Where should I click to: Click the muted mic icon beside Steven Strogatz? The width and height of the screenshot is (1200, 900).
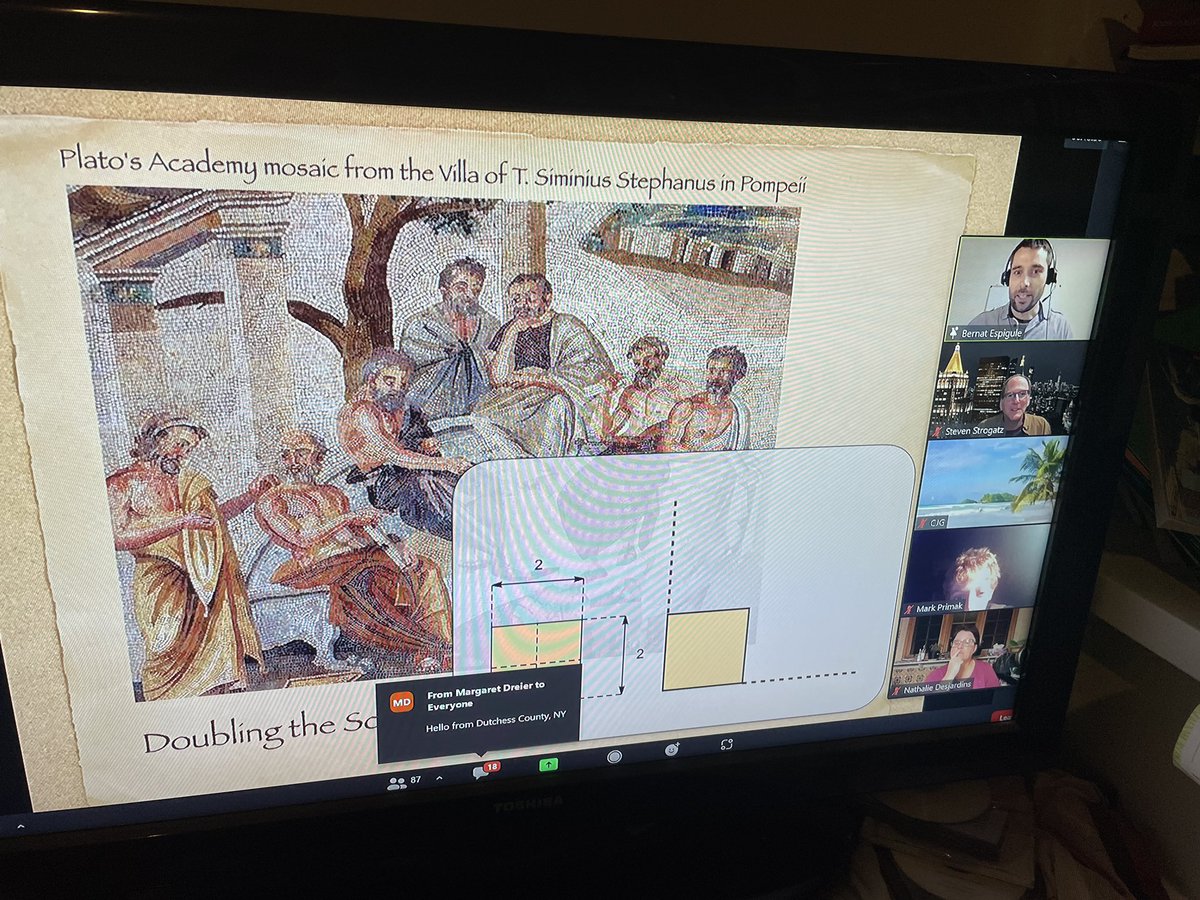(x=936, y=431)
